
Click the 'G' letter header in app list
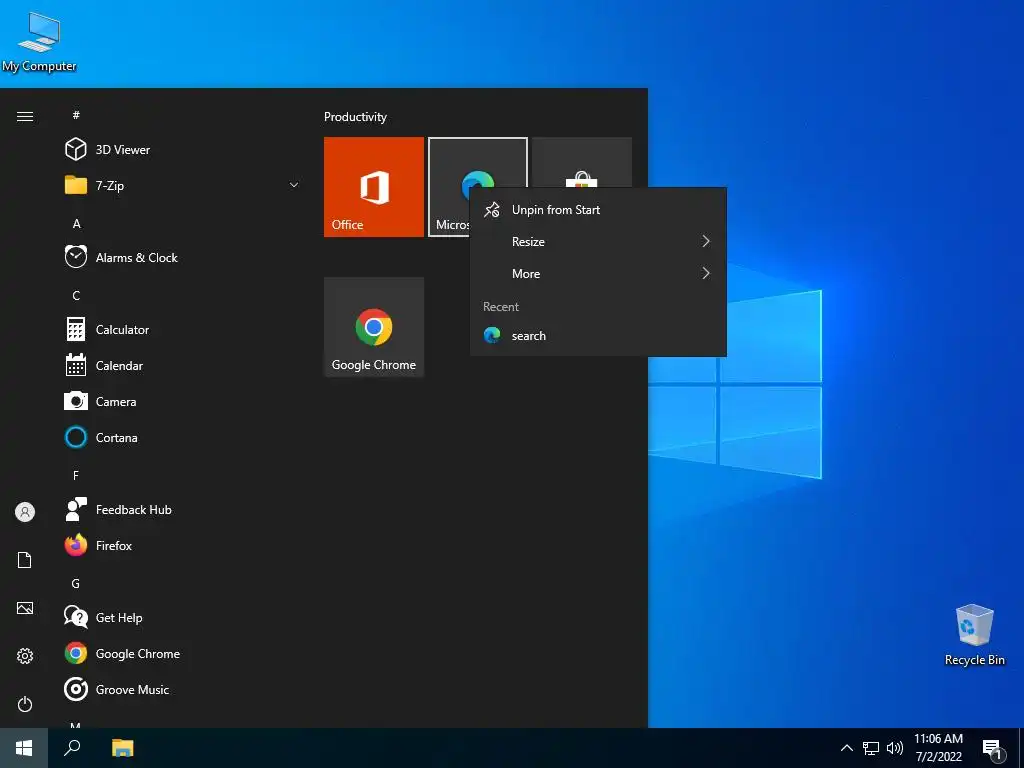coord(76,584)
